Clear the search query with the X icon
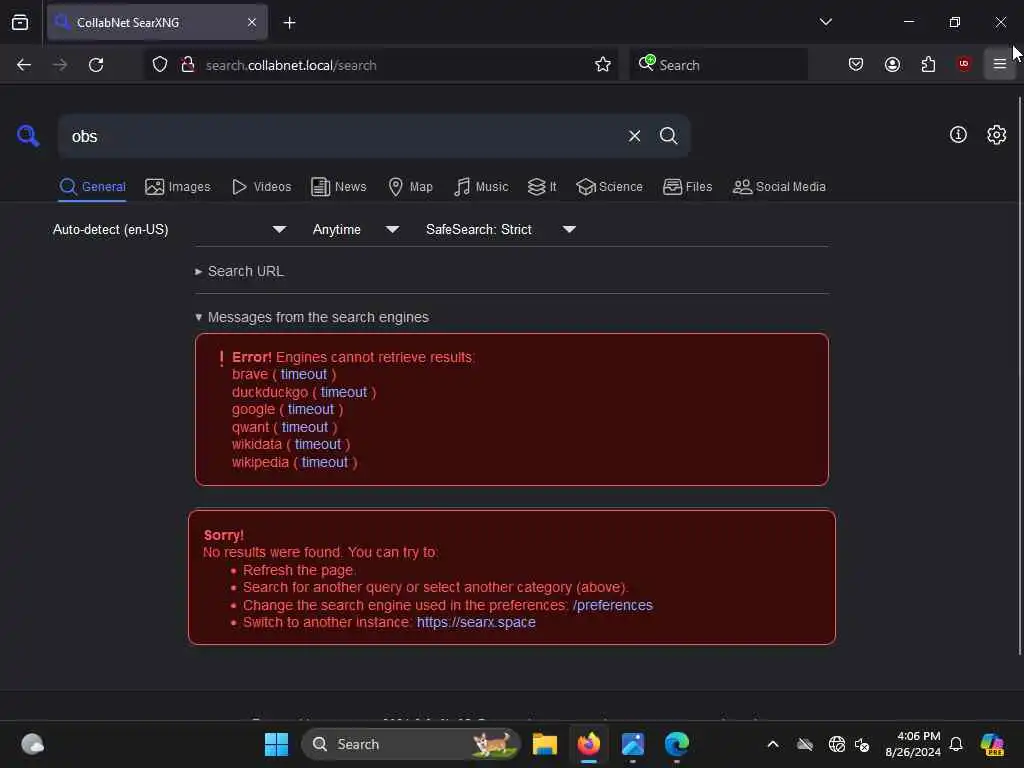 pos(634,136)
